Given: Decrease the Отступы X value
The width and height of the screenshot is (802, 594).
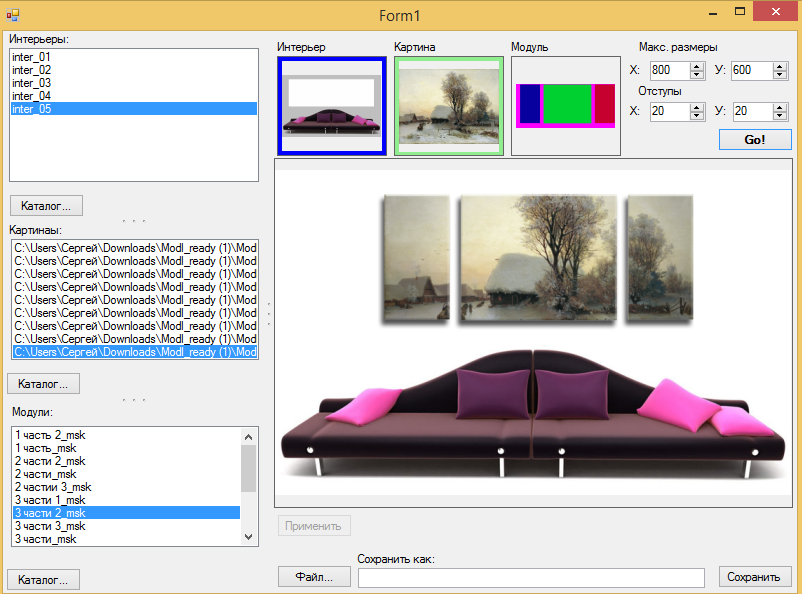Looking at the screenshot, I should click(x=697, y=116).
